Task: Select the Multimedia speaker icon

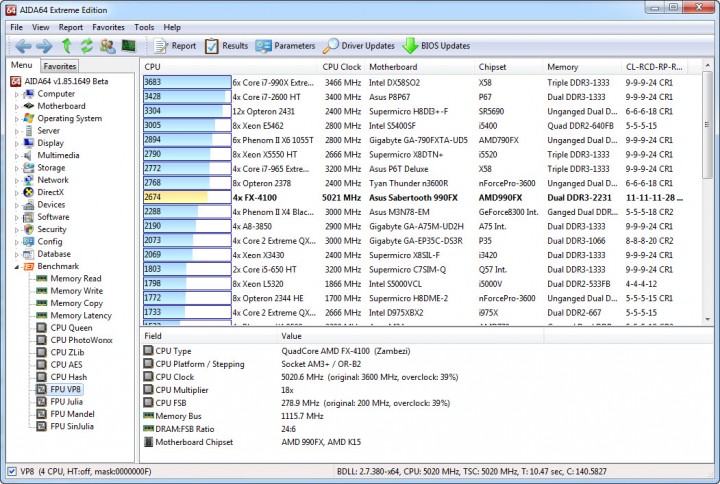Action: (x=28, y=155)
